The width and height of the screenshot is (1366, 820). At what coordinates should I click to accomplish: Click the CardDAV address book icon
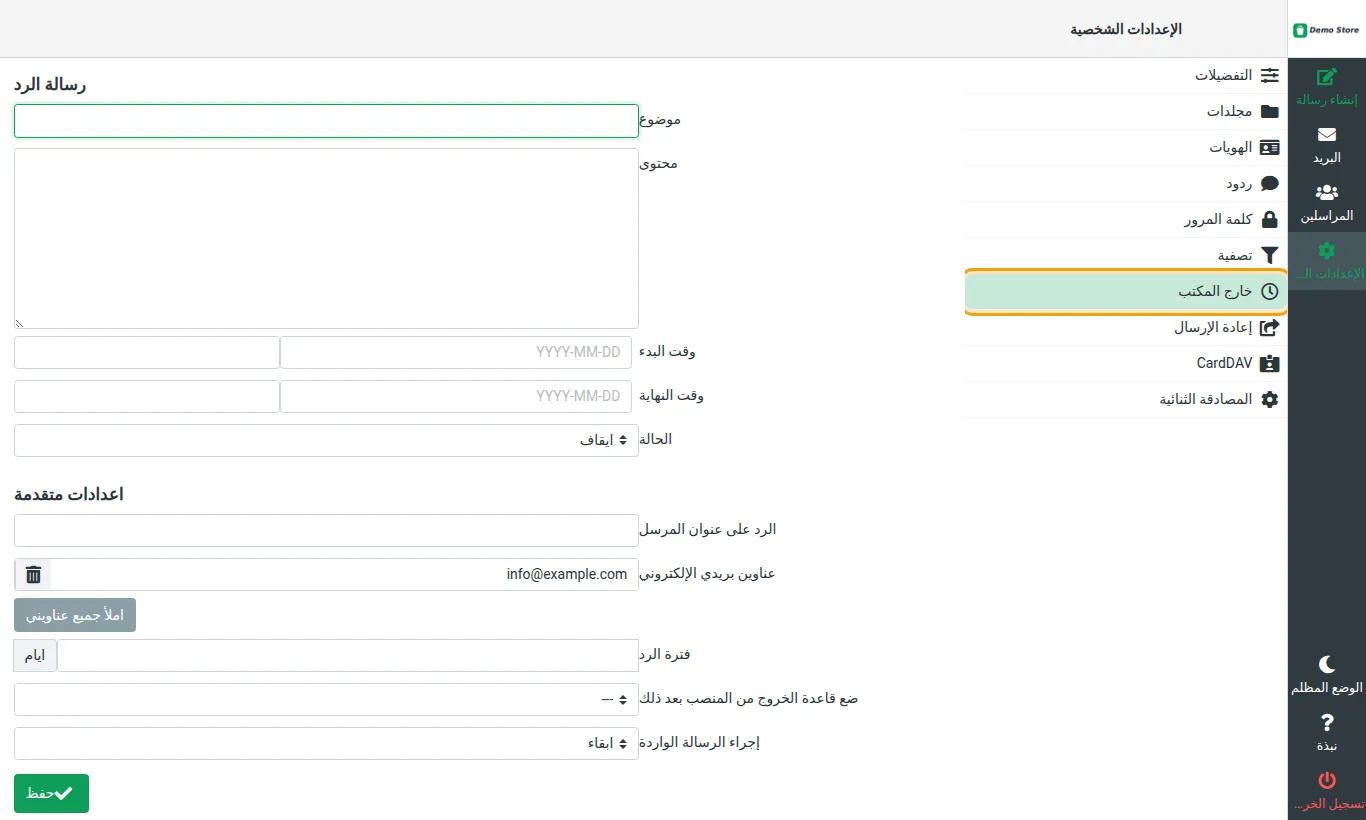(1270, 364)
